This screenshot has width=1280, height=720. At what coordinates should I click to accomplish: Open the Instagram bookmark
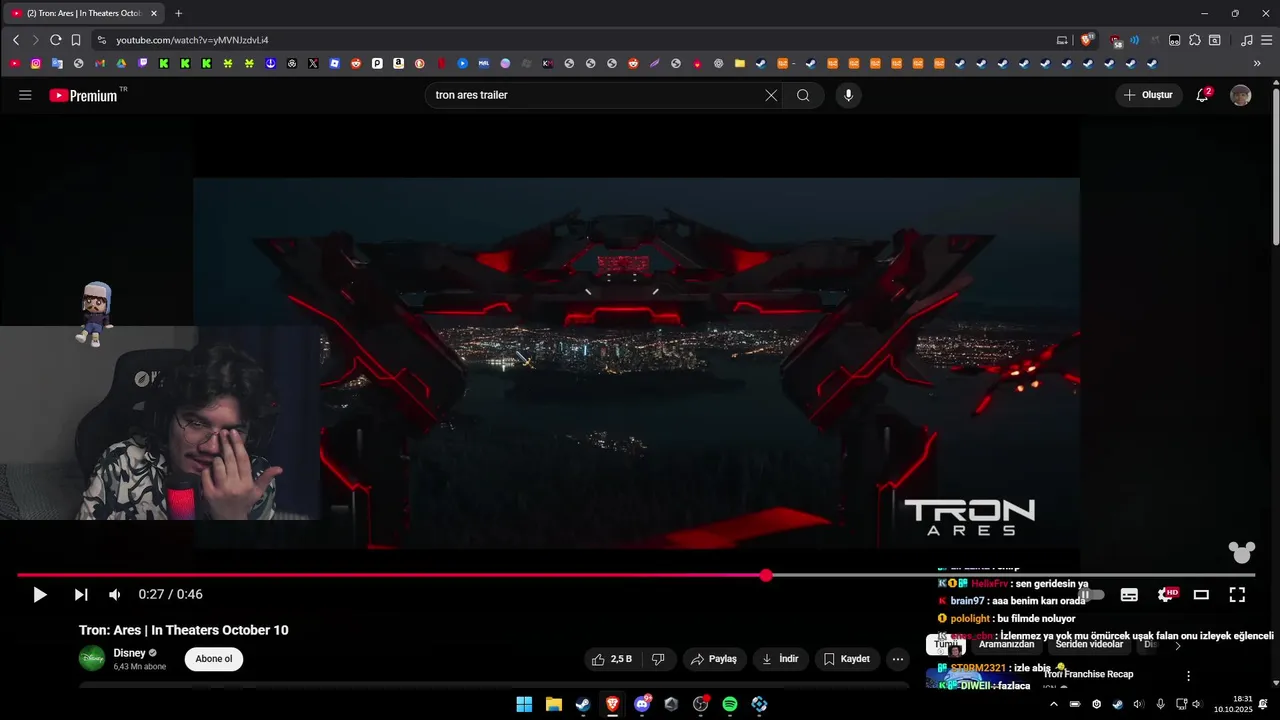[x=36, y=63]
